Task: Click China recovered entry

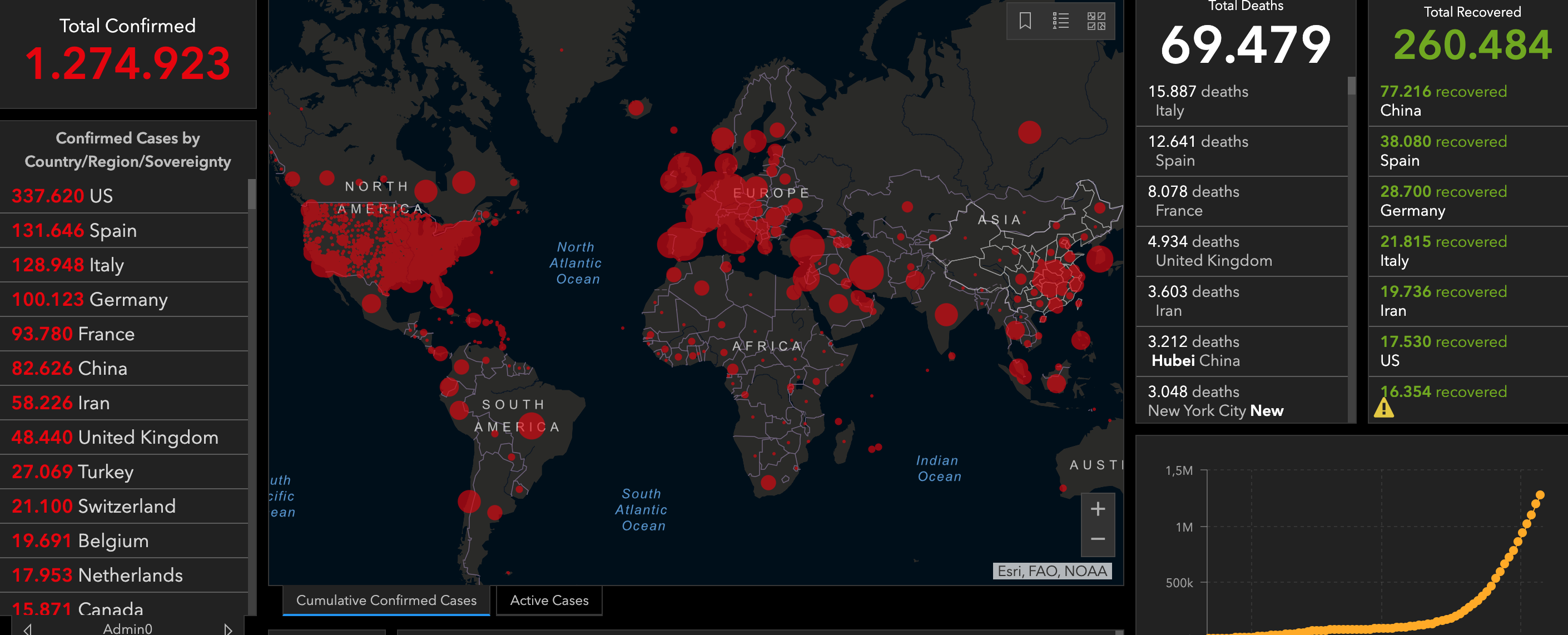Action: (1467, 101)
